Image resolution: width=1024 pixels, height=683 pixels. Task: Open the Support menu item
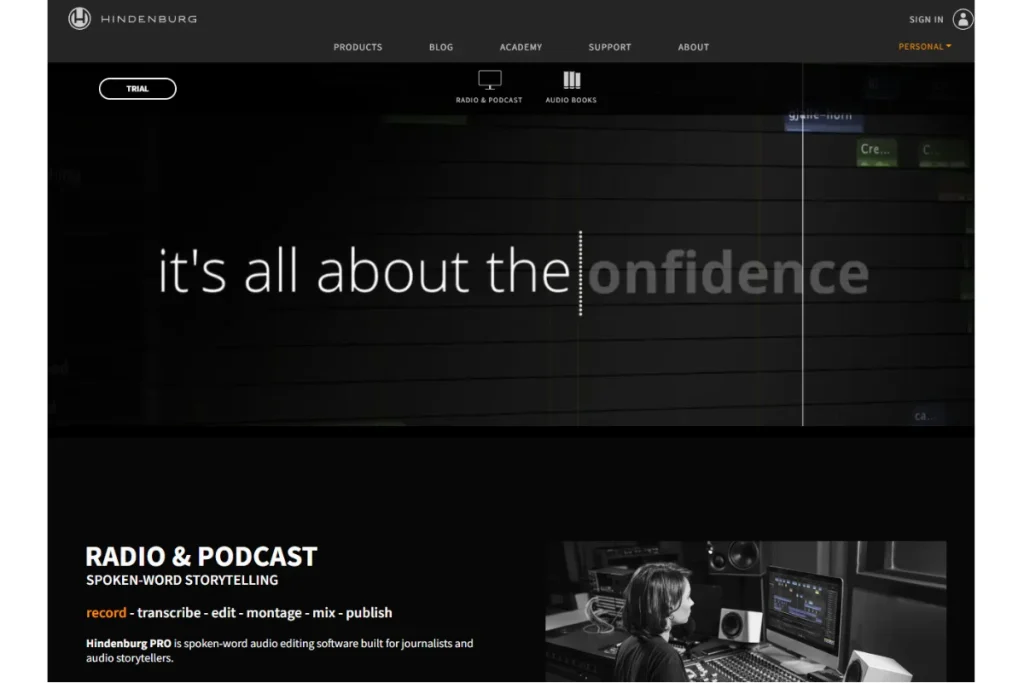tap(609, 47)
